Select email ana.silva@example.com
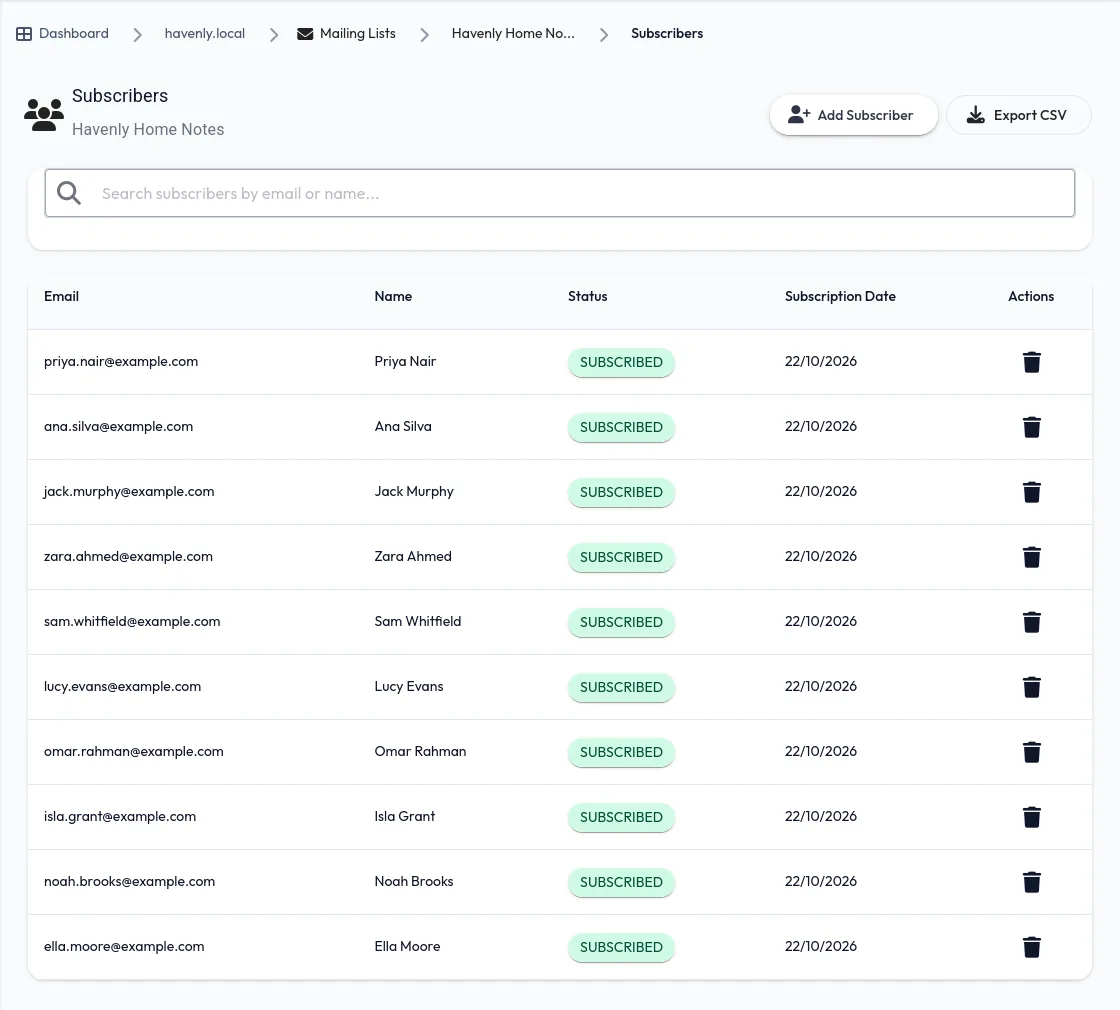Image resolution: width=1120 pixels, height=1010 pixels. click(x=119, y=426)
